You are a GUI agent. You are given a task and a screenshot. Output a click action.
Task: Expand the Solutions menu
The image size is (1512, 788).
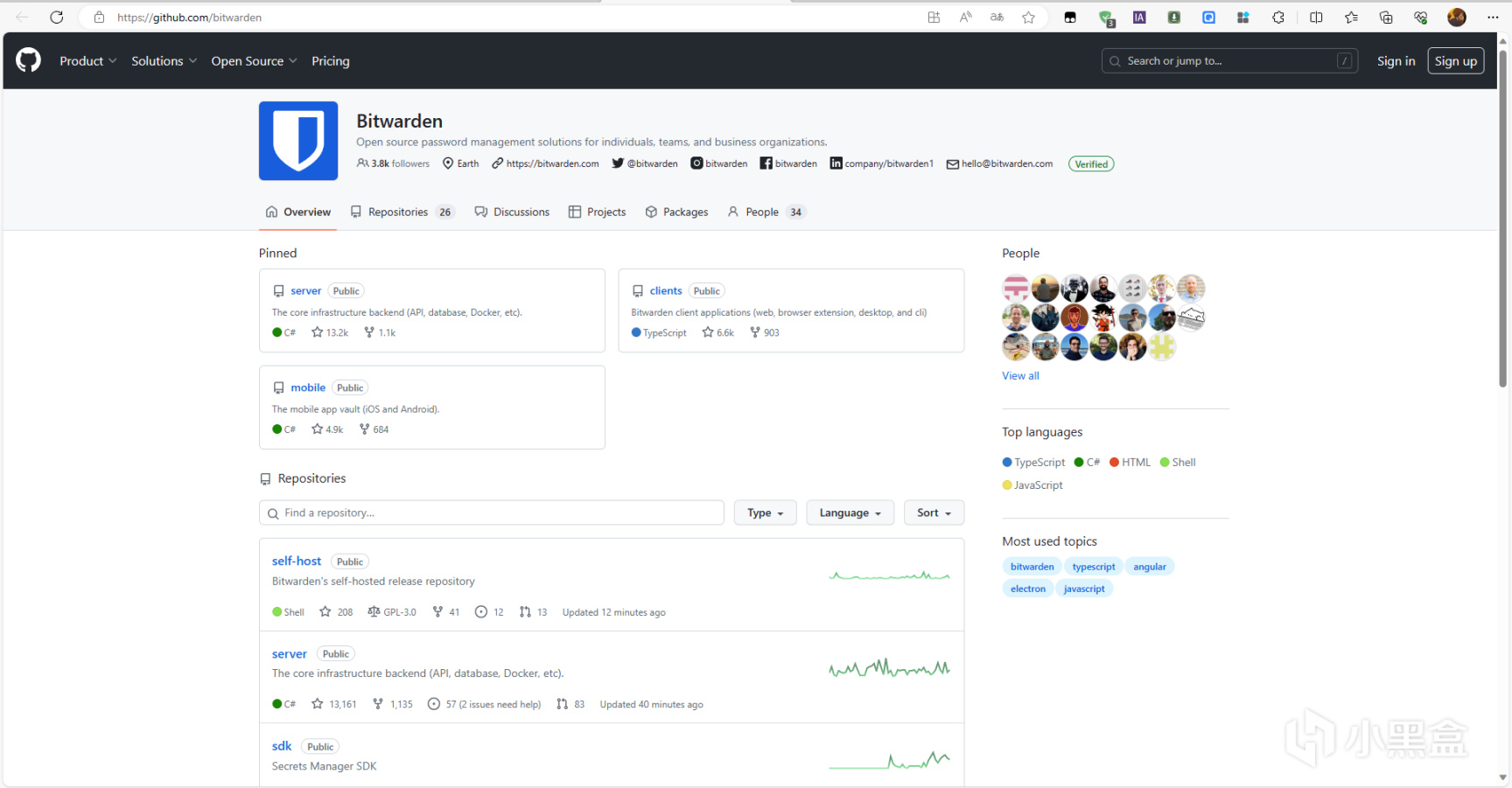(164, 61)
